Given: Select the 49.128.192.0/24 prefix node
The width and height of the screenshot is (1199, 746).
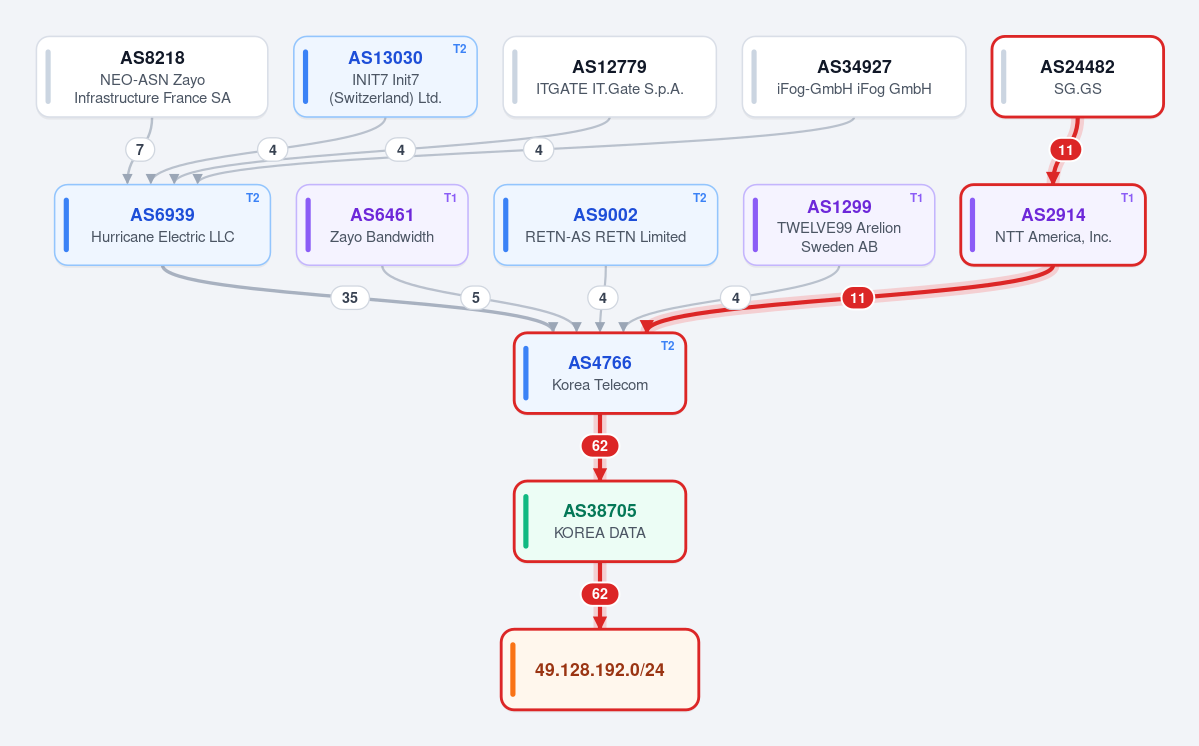Looking at the screenshot, I should pyautogui.click(x=600, y=670).
